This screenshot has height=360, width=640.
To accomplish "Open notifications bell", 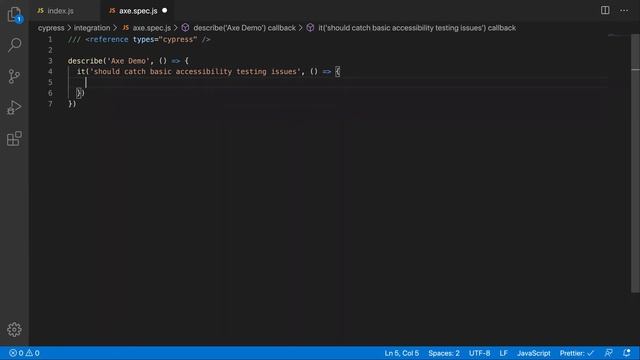I will coord(627,353).
